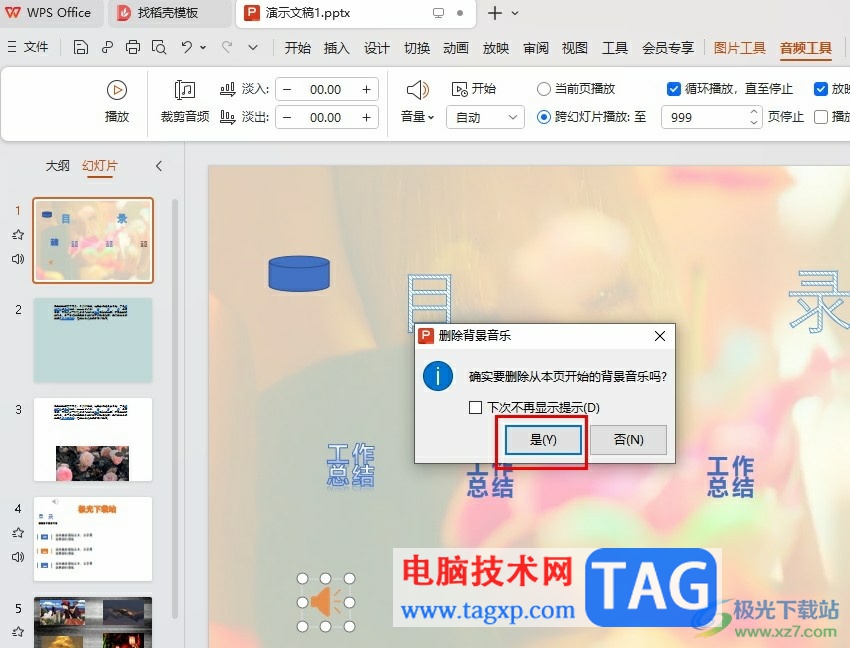The height and width of the screenshot is (648, 850).
Task: Select the orange speaker audio object on slide
Action: point(325,602)
